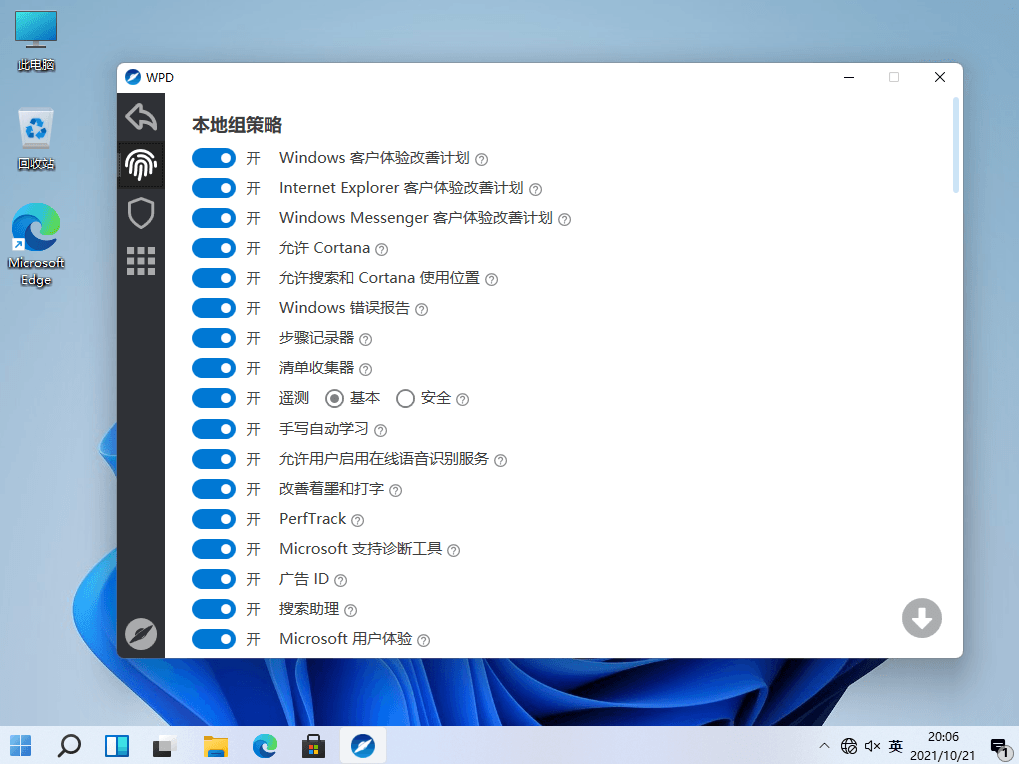
Task: Disable 允许用户启用在线语音识别服务 switch
Action: coord(214,459)
